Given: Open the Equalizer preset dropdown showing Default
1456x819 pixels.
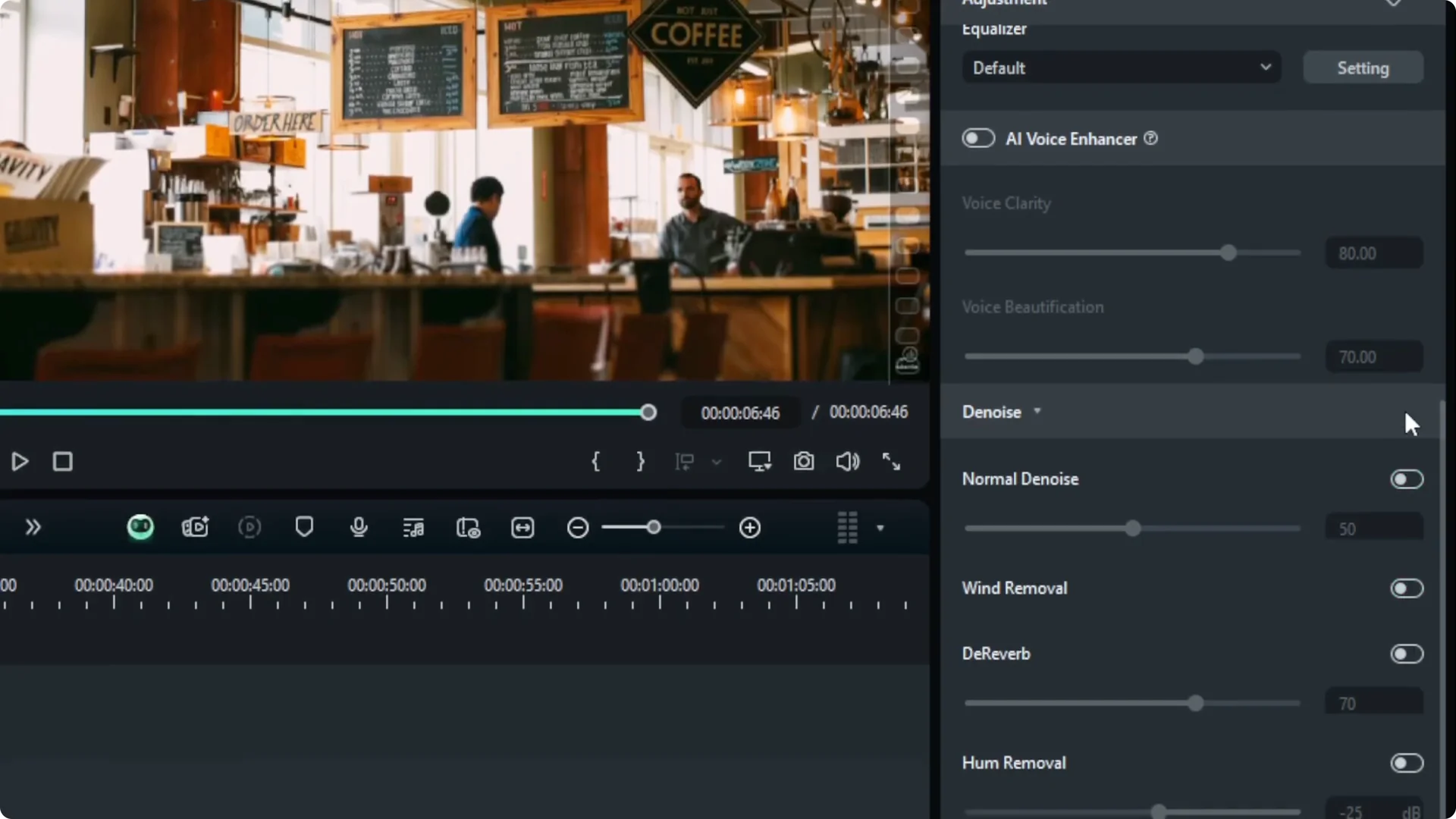Looking at the screenshot, I should coord(1121,67).
